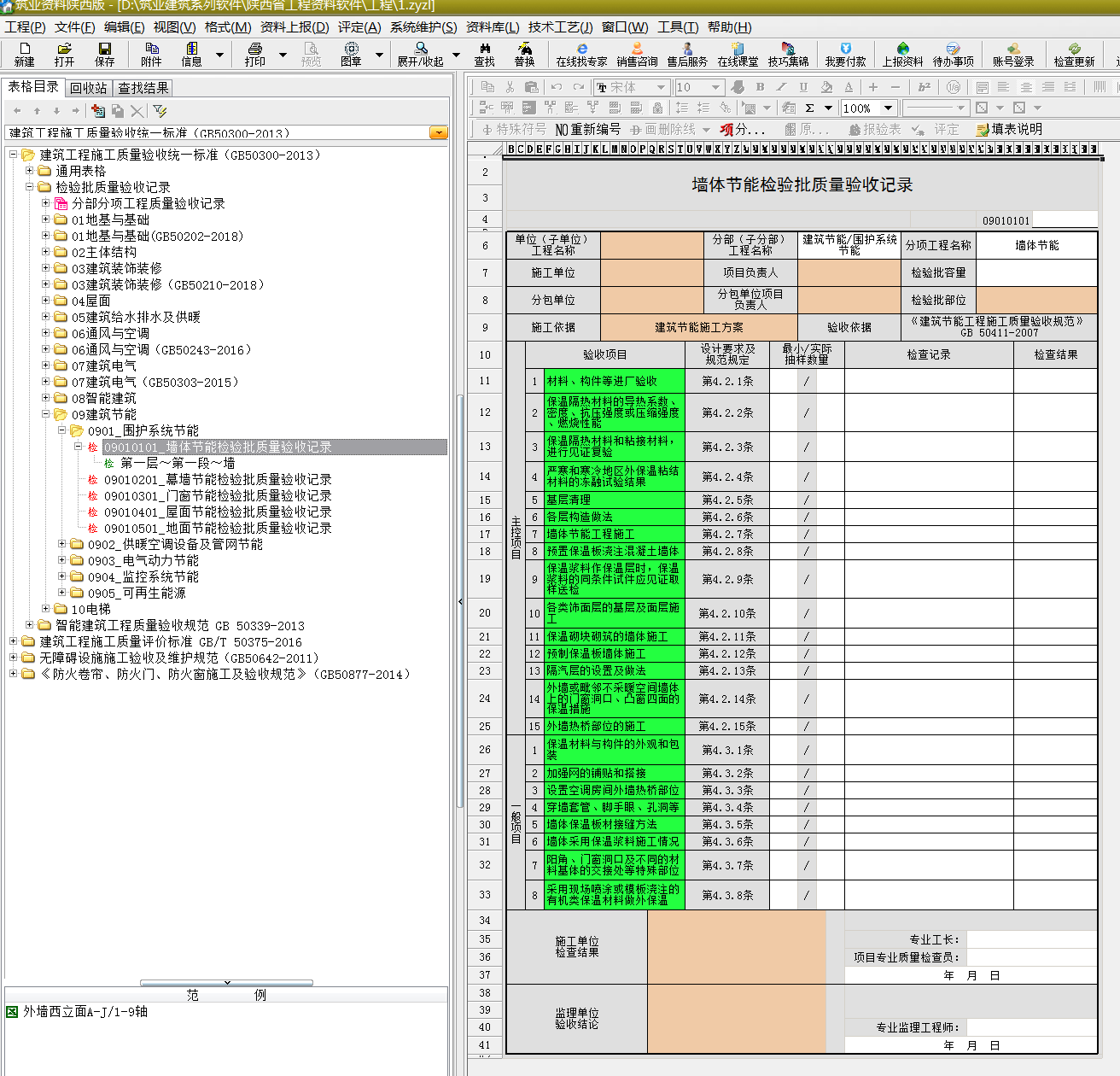Click the 建筑节能施工方案 cell
The image size is (1120, 1076).
[698, 327]
